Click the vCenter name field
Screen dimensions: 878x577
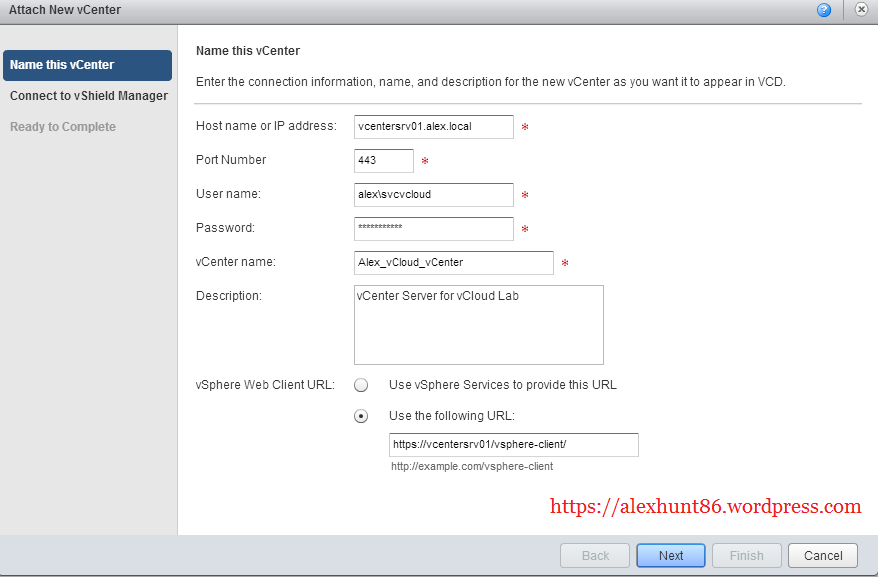[x=454, y=263]
